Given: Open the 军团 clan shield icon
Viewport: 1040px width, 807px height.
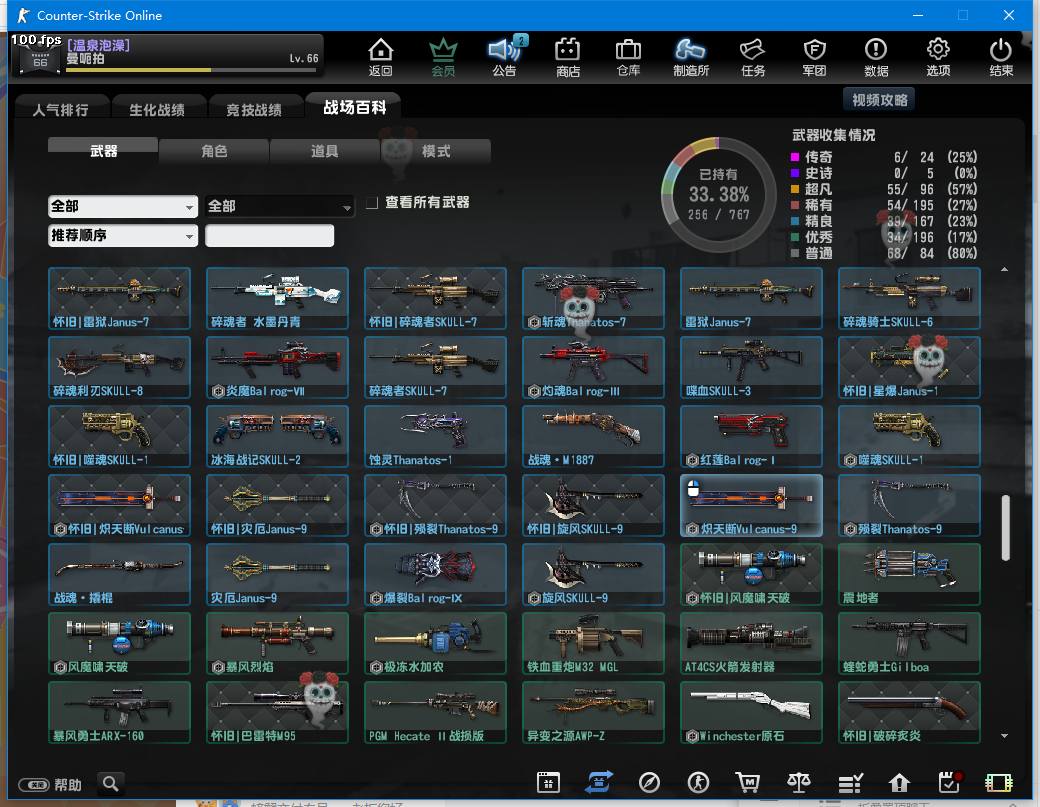Looking at the screenshot, I should [x=814, y=57].
